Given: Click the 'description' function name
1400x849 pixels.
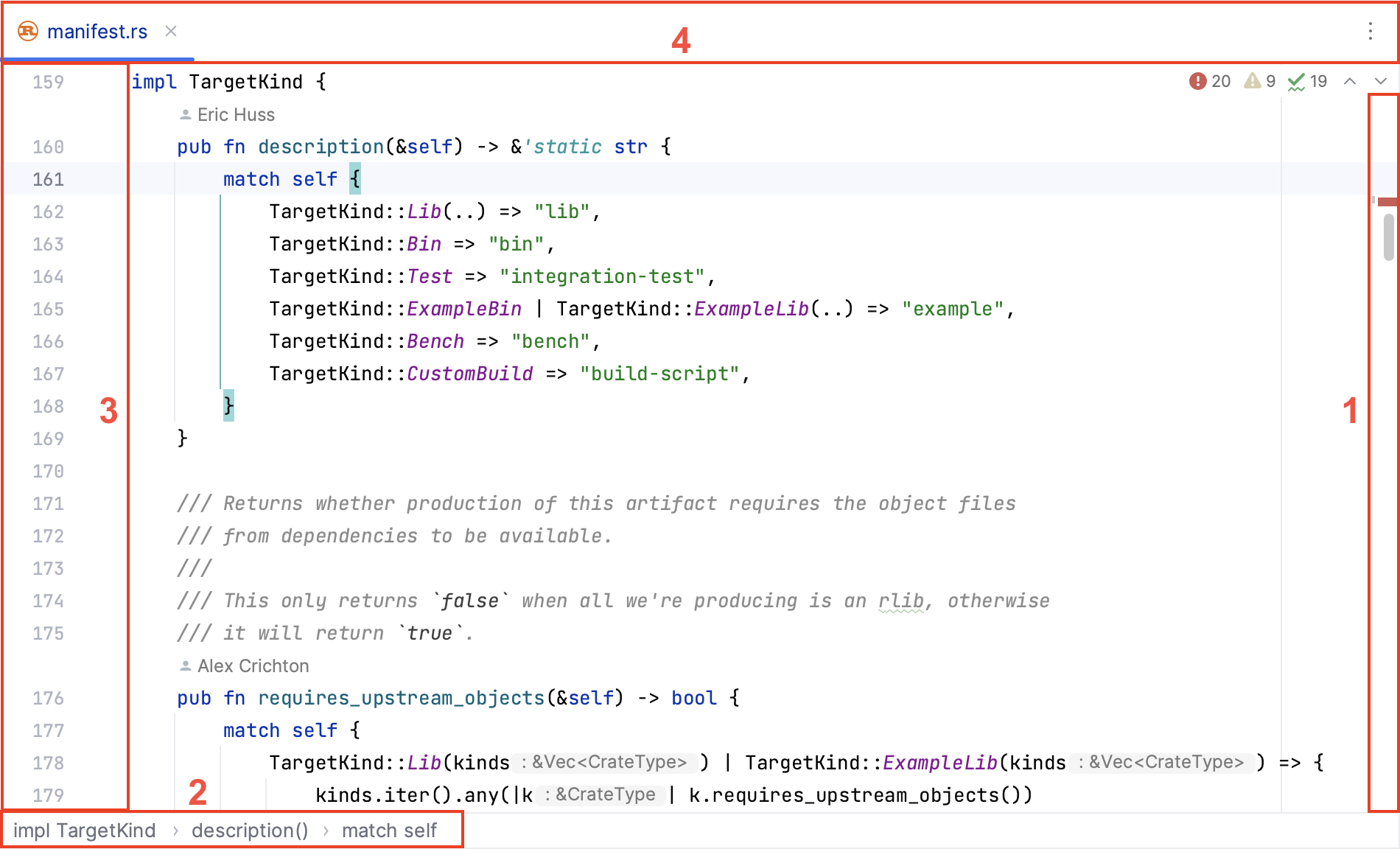Looking at the screenshot, I should click(321, 147).
